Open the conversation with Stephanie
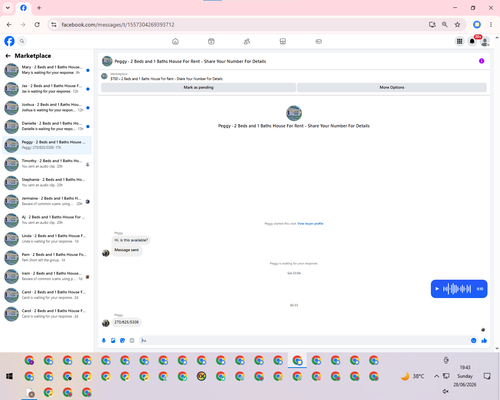The width and height of the screenshot is (500, 400). click(x=47, y=182)
